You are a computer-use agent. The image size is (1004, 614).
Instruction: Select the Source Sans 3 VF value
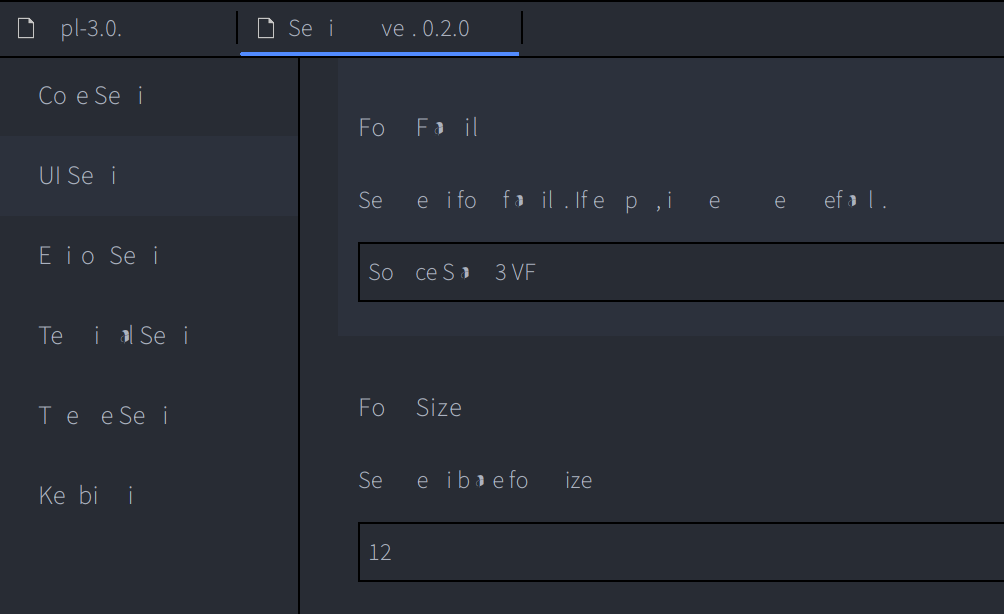click(x=448, y=271)
